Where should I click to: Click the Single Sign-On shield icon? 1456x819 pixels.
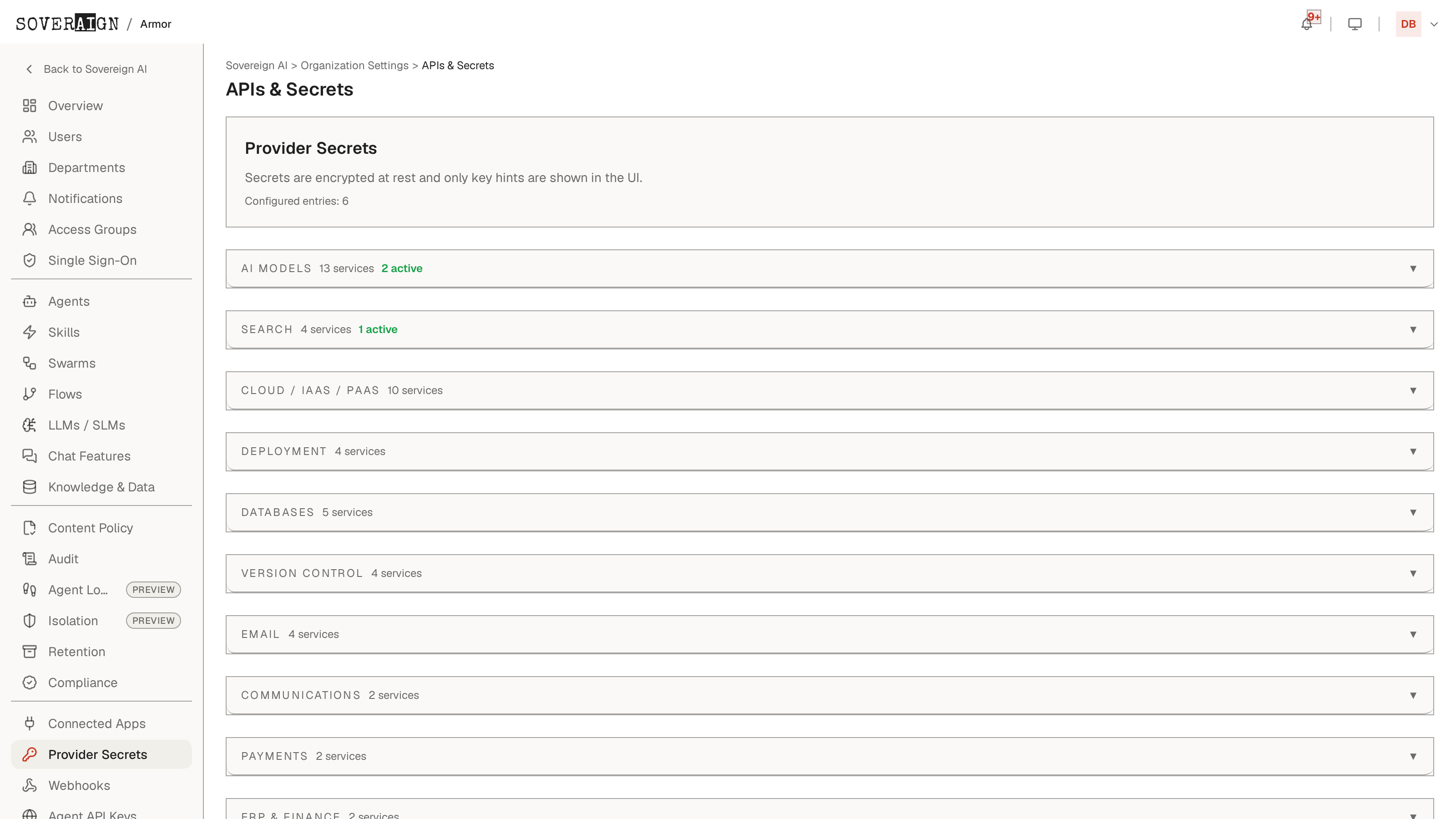[x=30, y=261]
